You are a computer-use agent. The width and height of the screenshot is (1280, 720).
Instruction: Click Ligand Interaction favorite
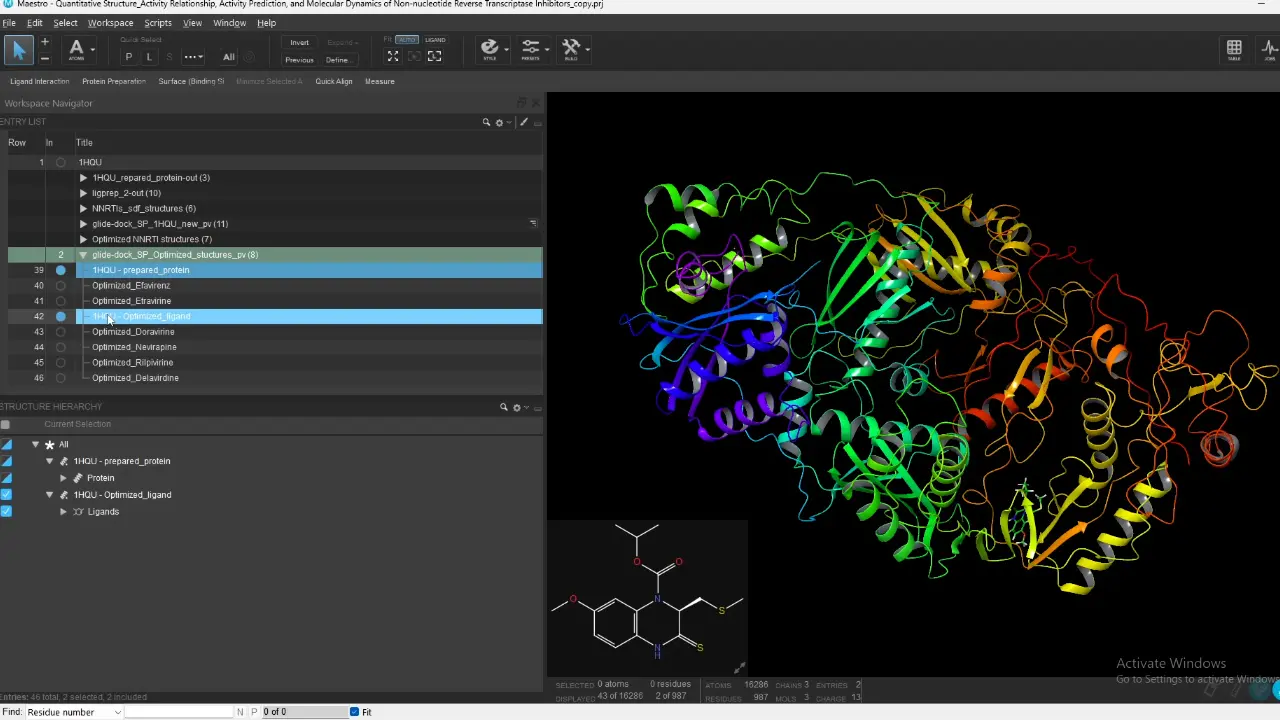(x=40, y=82)
